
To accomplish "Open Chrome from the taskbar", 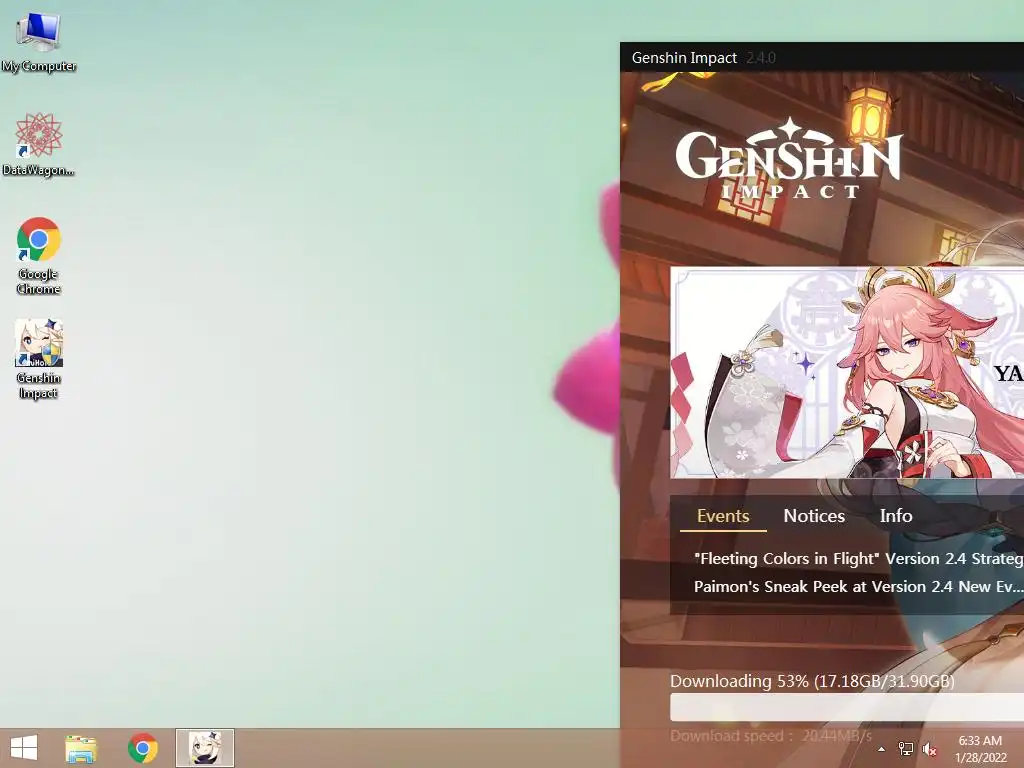I will click(142, 748).
